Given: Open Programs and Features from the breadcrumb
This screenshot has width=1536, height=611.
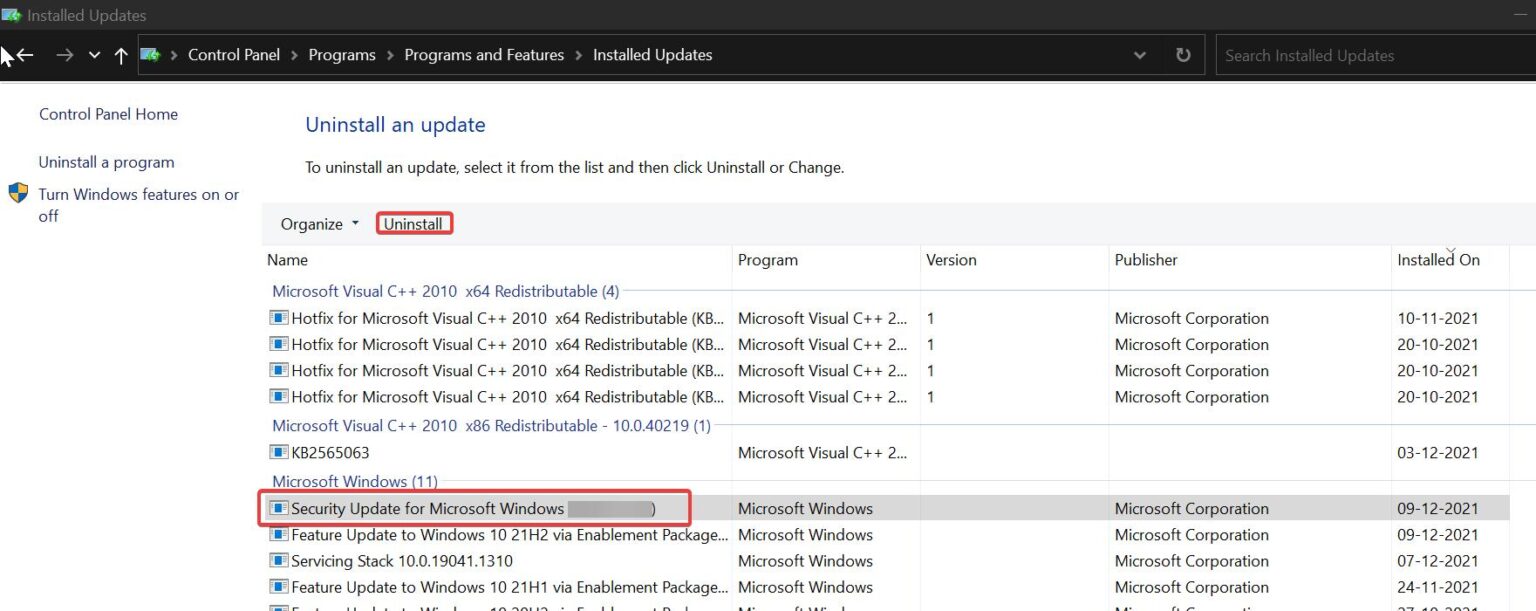Looking at the screenshot, I should pos(484,55).
